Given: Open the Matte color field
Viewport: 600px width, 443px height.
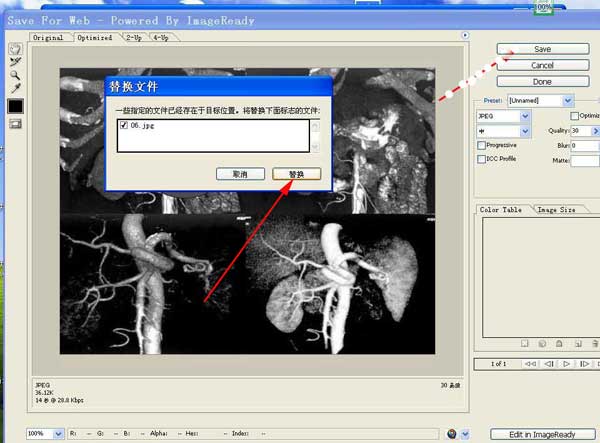Looking at the screenshot, I should [x=585, y=160].
